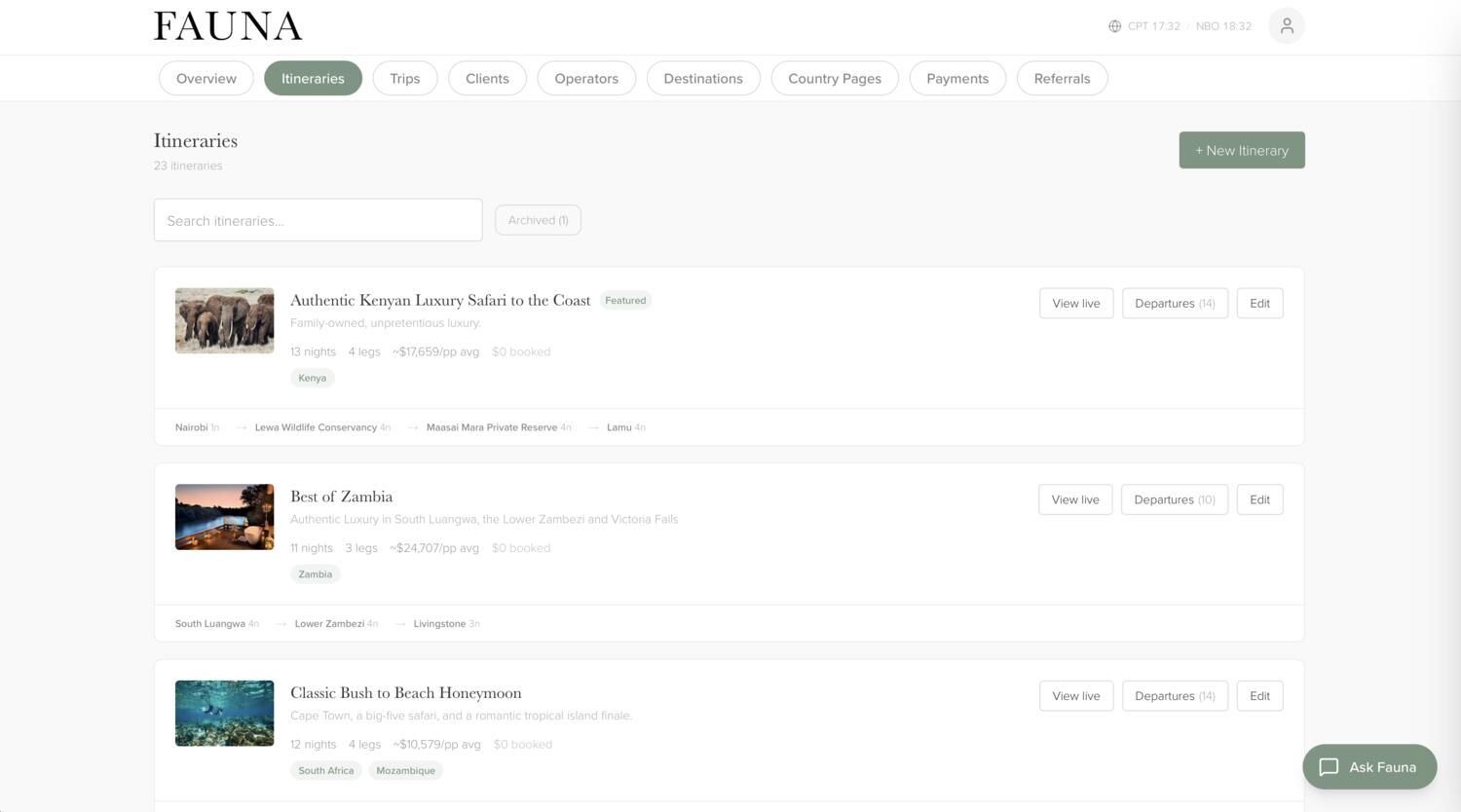Select the Livingstone leg
This screenshot has width=1461, height=812.
[x=446, y=624]
